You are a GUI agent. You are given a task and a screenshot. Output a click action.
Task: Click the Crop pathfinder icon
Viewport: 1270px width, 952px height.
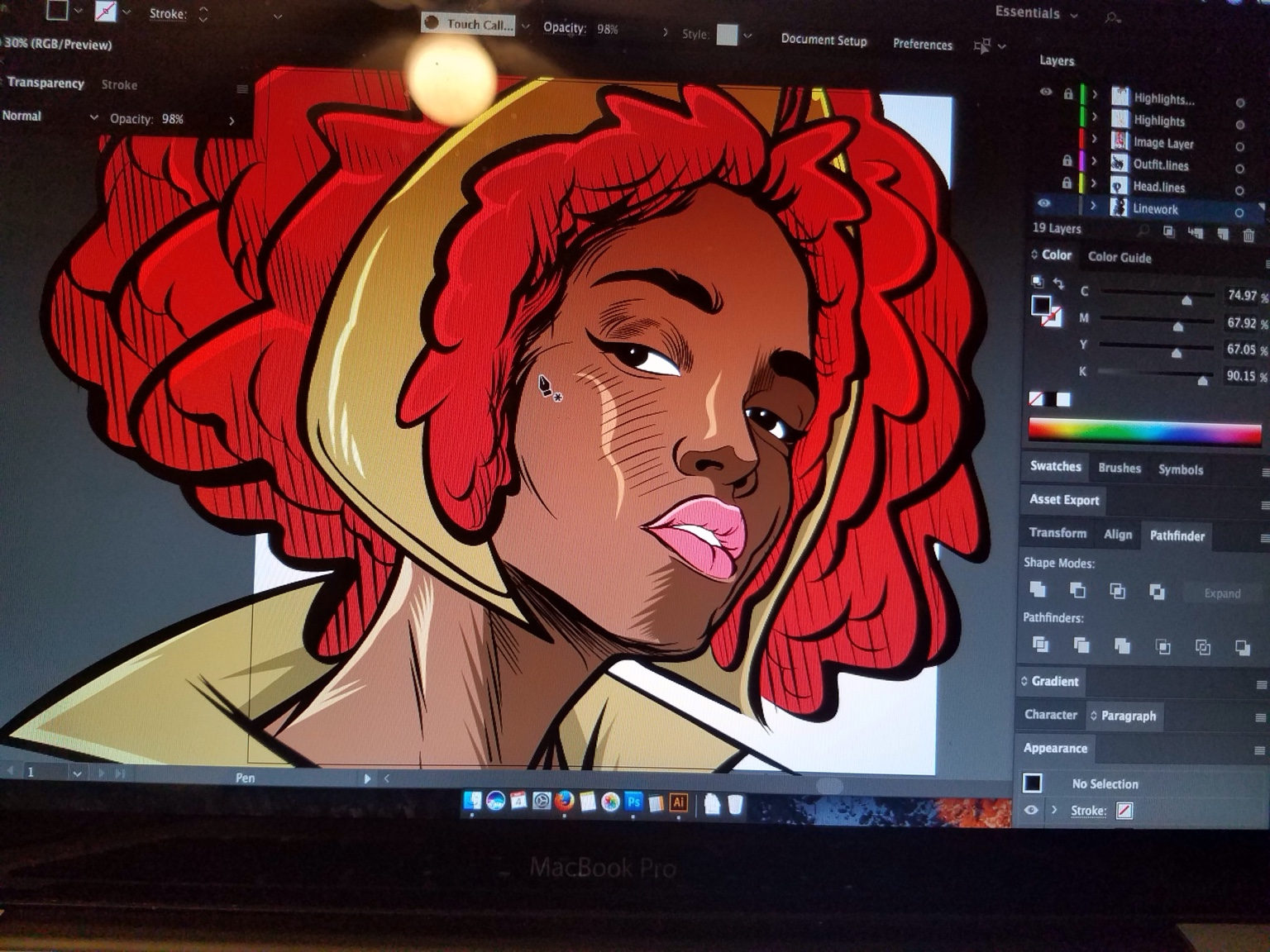[x=1163, y=646]
